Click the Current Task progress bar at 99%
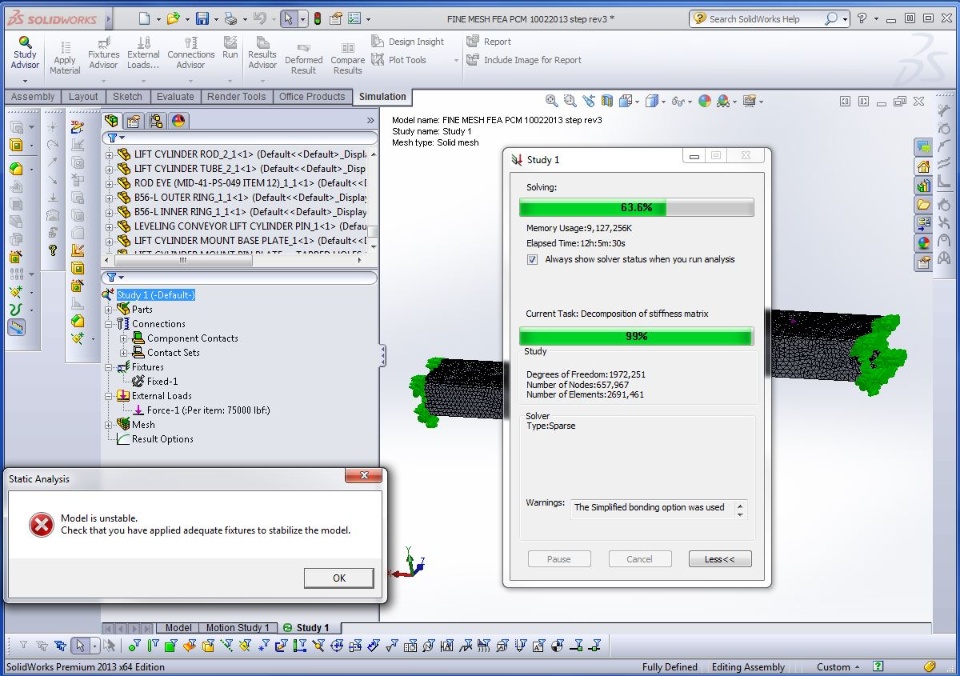Screen dimensions: 960x676 tap(637, 336)
